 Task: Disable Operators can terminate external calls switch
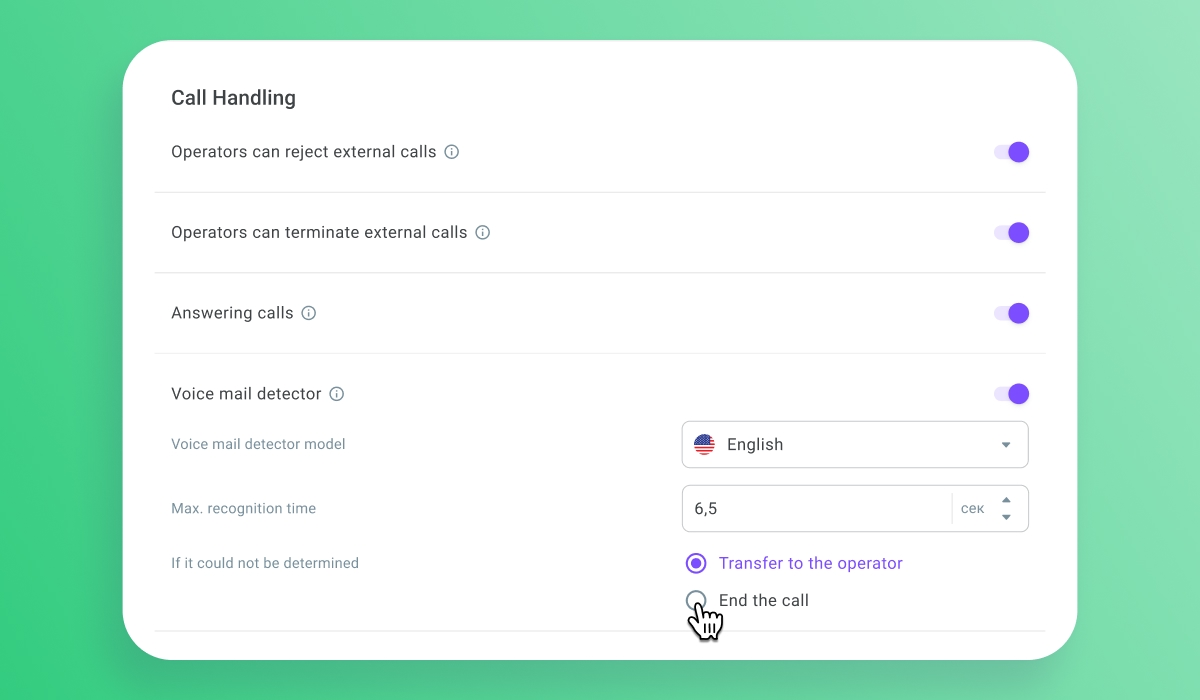pyautogui.click(x=1011, y=233)
